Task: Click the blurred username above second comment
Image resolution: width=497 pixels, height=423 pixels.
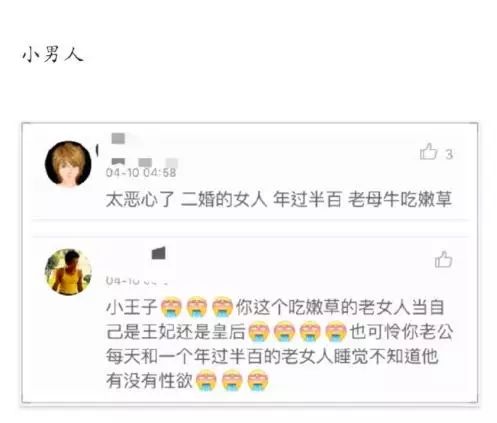Action: 159,253
